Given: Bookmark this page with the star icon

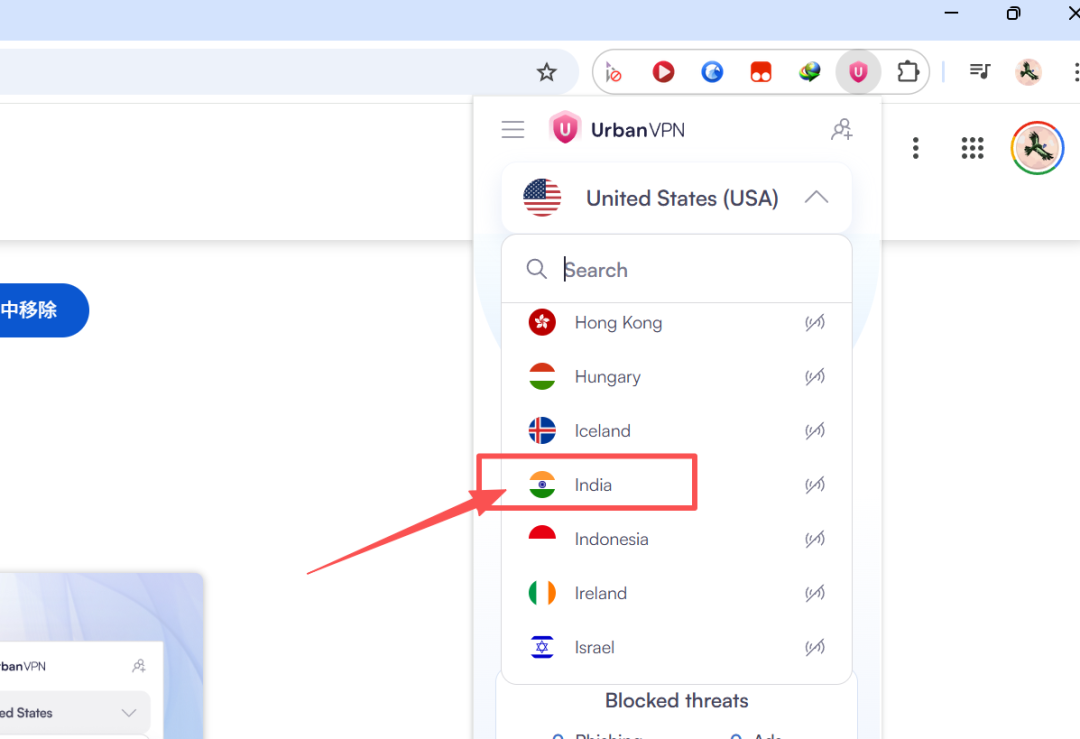Looking at the screenshot, I should 546,72.
